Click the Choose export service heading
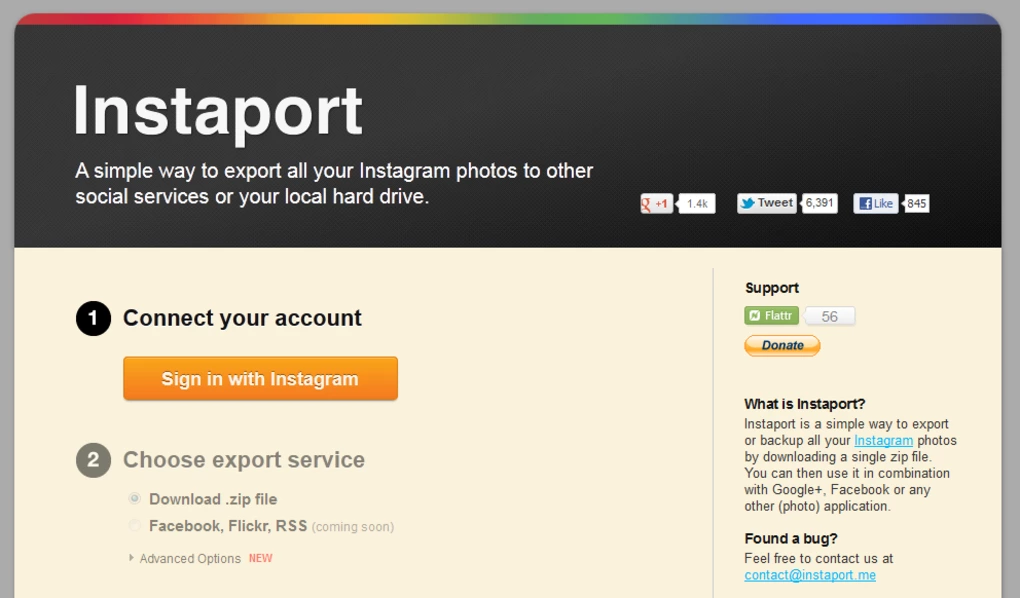This screenshot has height=598, width=1020. 244,460
